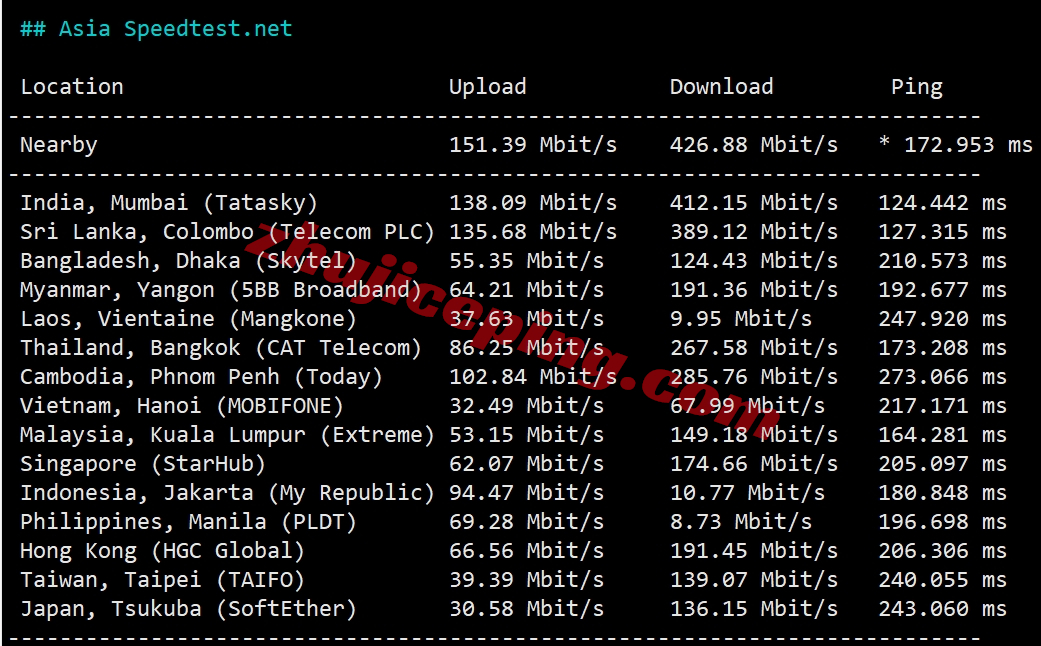Click Myanmar download 191.36 Mbit/s
This screenshot has height=646, width=1041.
coord(754,289)
